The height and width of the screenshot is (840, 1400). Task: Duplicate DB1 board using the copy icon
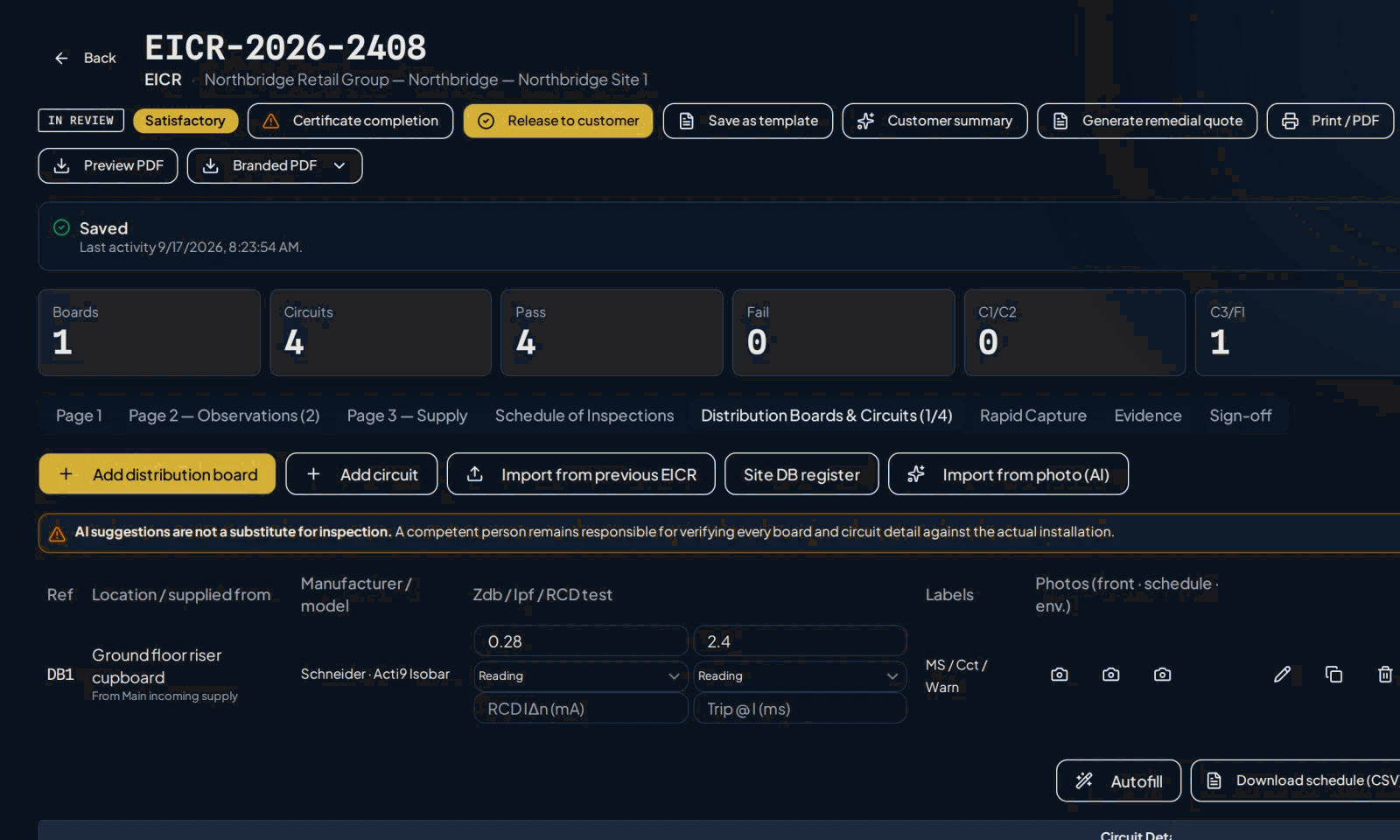click(1333, 675)
